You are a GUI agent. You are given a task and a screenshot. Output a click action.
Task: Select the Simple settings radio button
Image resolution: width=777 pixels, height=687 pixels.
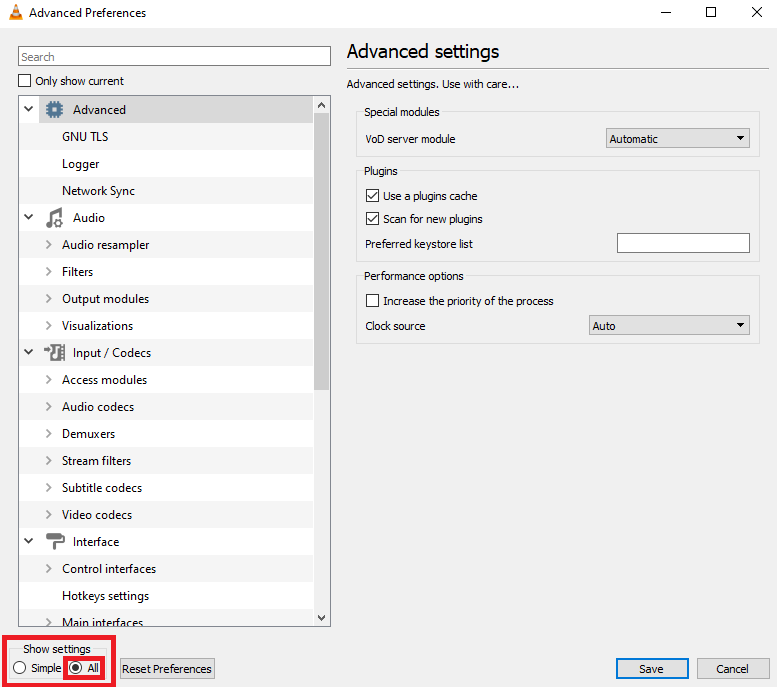coord(19,668)
